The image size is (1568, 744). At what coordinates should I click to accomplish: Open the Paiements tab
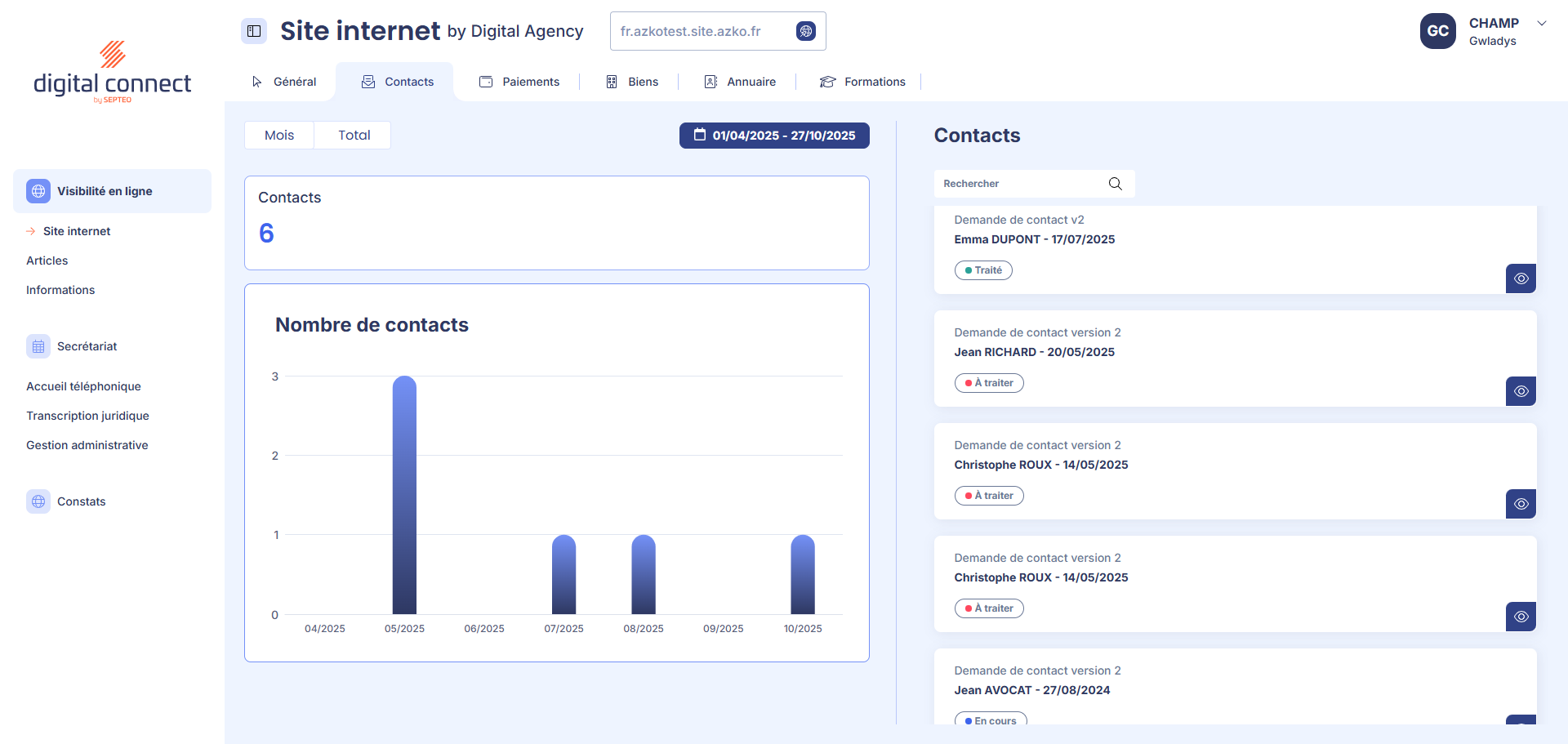tap(519, 82)
